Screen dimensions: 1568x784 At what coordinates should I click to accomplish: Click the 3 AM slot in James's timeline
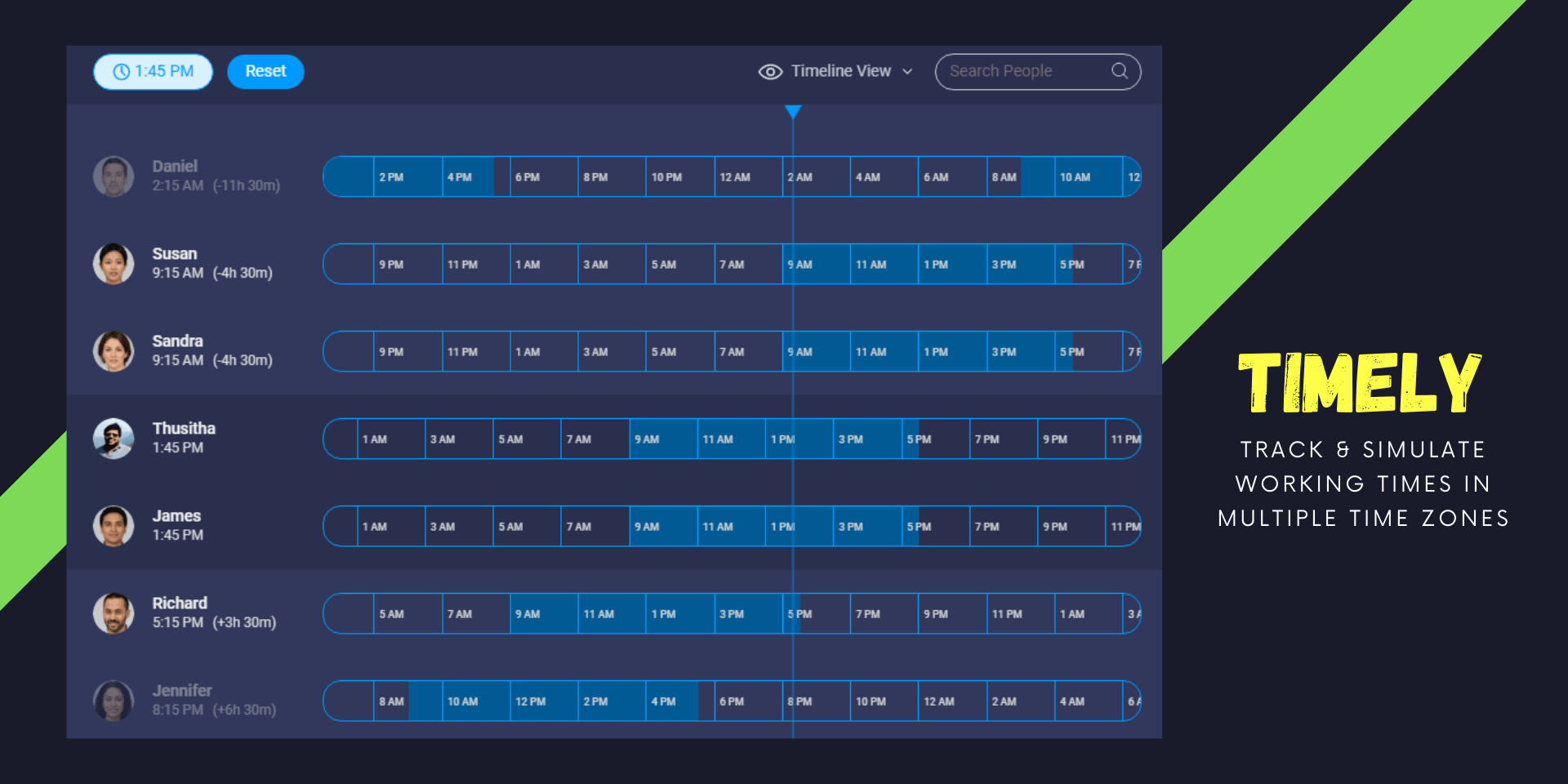(459, 526)
